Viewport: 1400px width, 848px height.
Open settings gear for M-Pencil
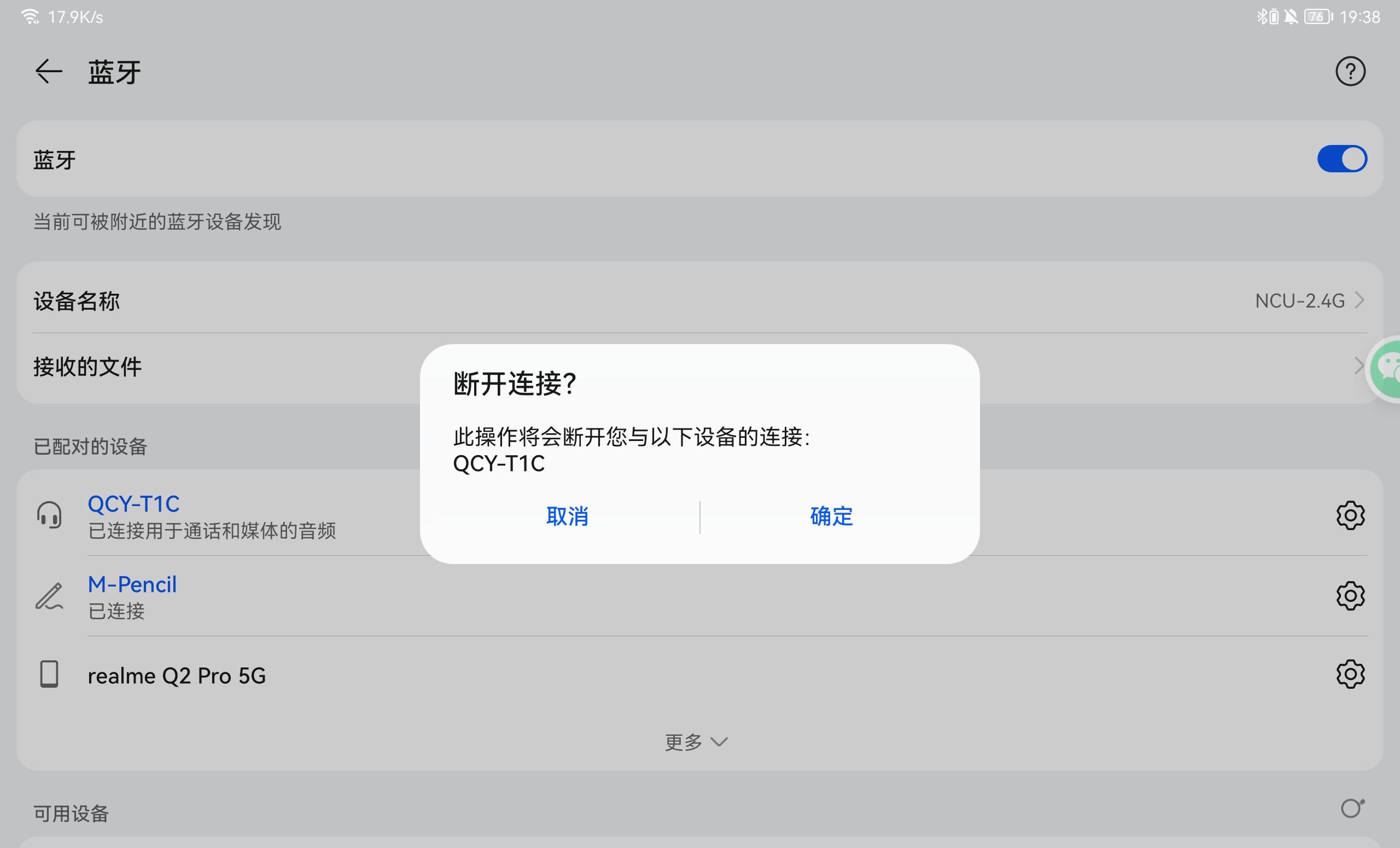[x=1350, y=596]
